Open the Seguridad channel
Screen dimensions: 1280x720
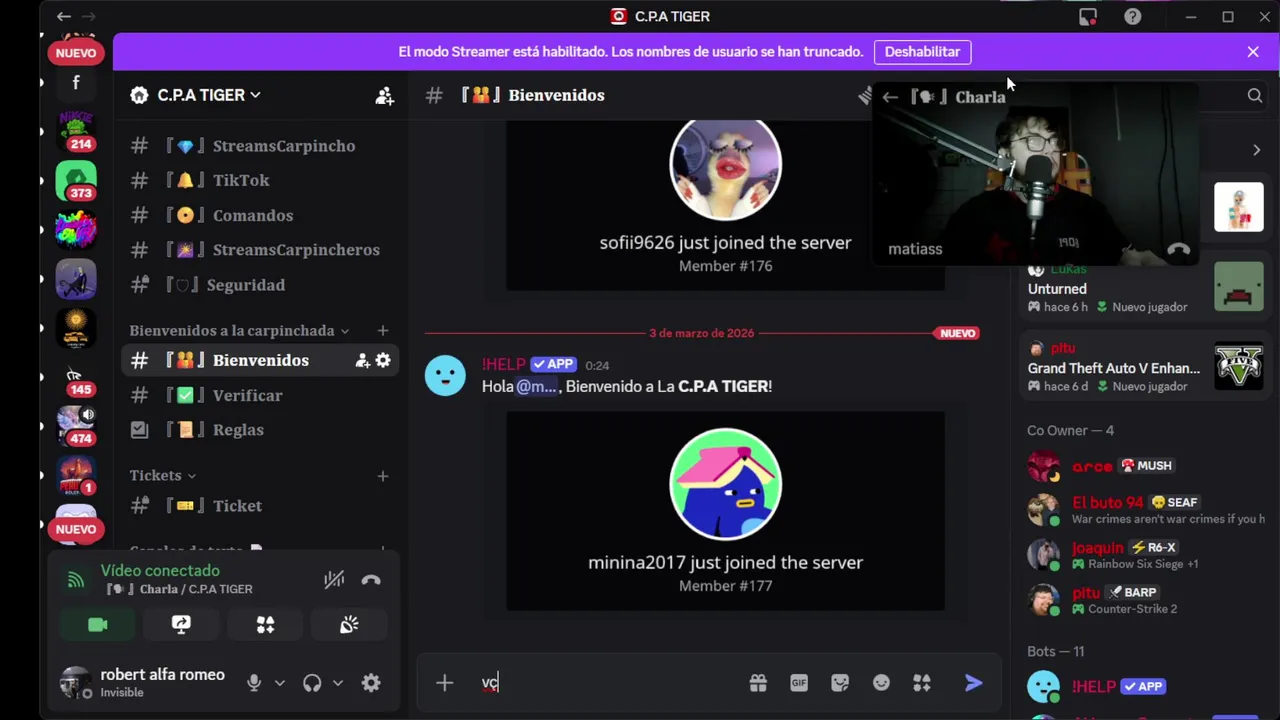[260, 285]
